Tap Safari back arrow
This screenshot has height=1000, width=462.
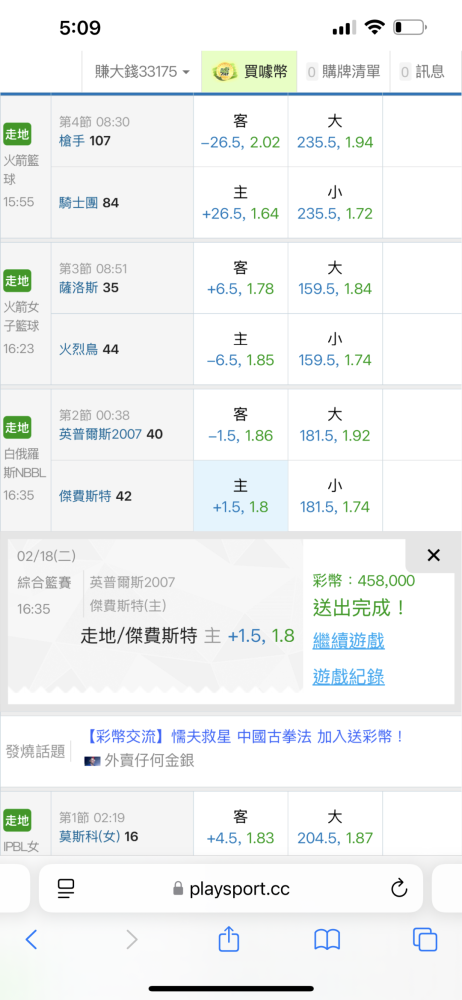click(31, 939)
